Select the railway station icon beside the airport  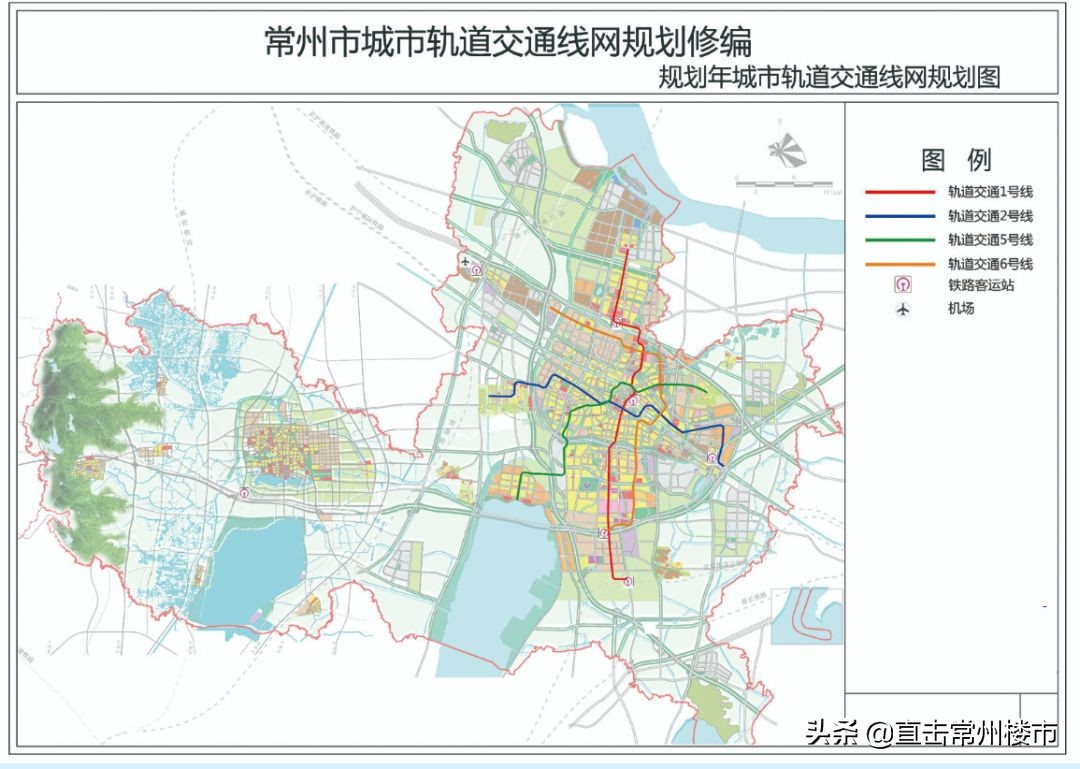(476, 271)
